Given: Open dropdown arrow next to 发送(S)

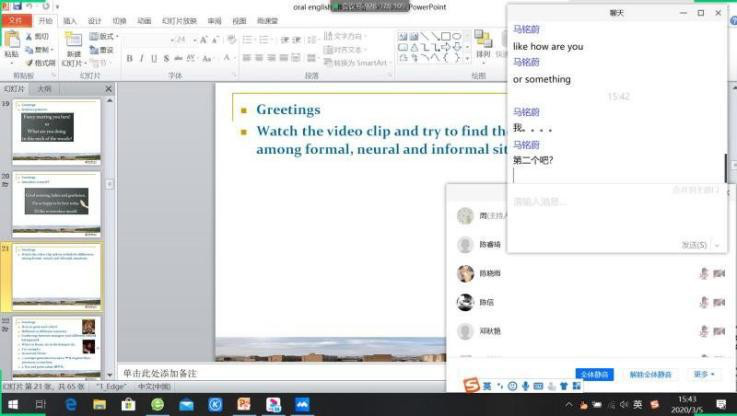Looking at the screenshot, I should (x=716, y=245).
